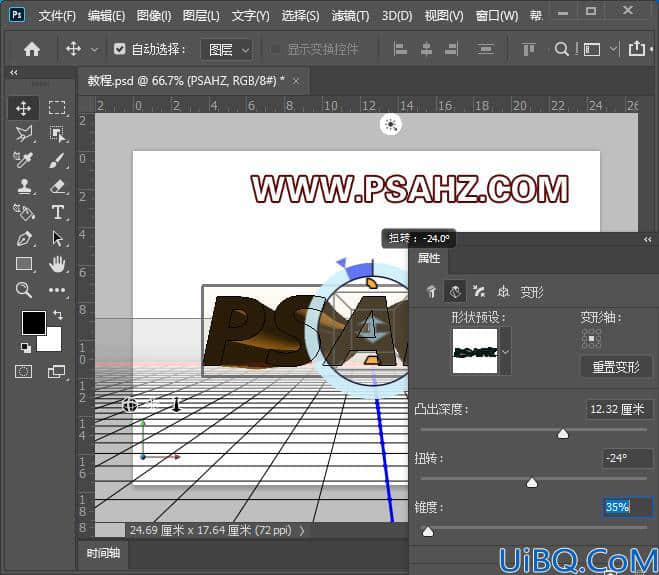Select the Eraser tool
This screenshot has height=575, width=659.
57,186
